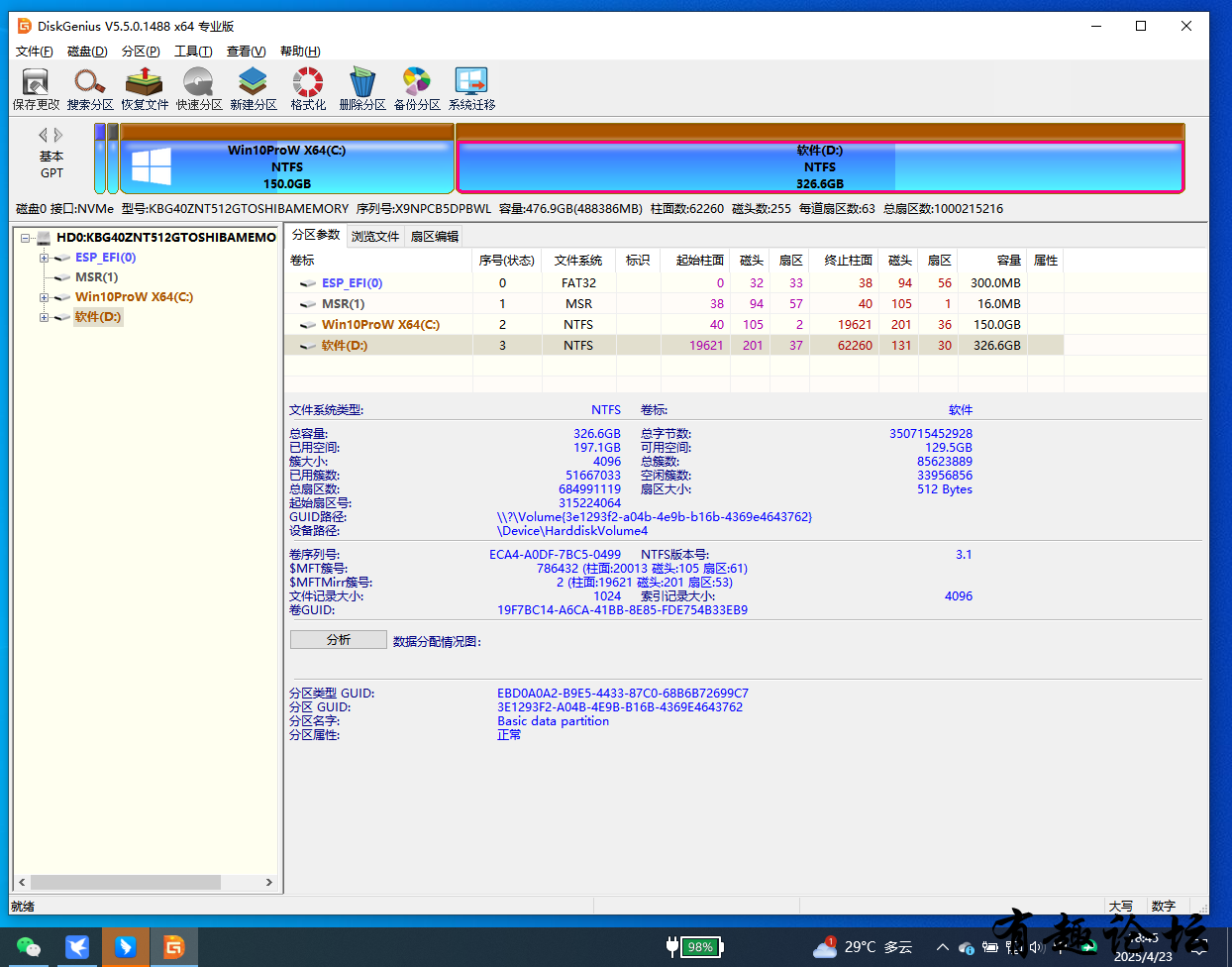Launch the 恢复文件 file recovery tool
The width and height of the screenshot is (1232, 967).
point(145,88)
